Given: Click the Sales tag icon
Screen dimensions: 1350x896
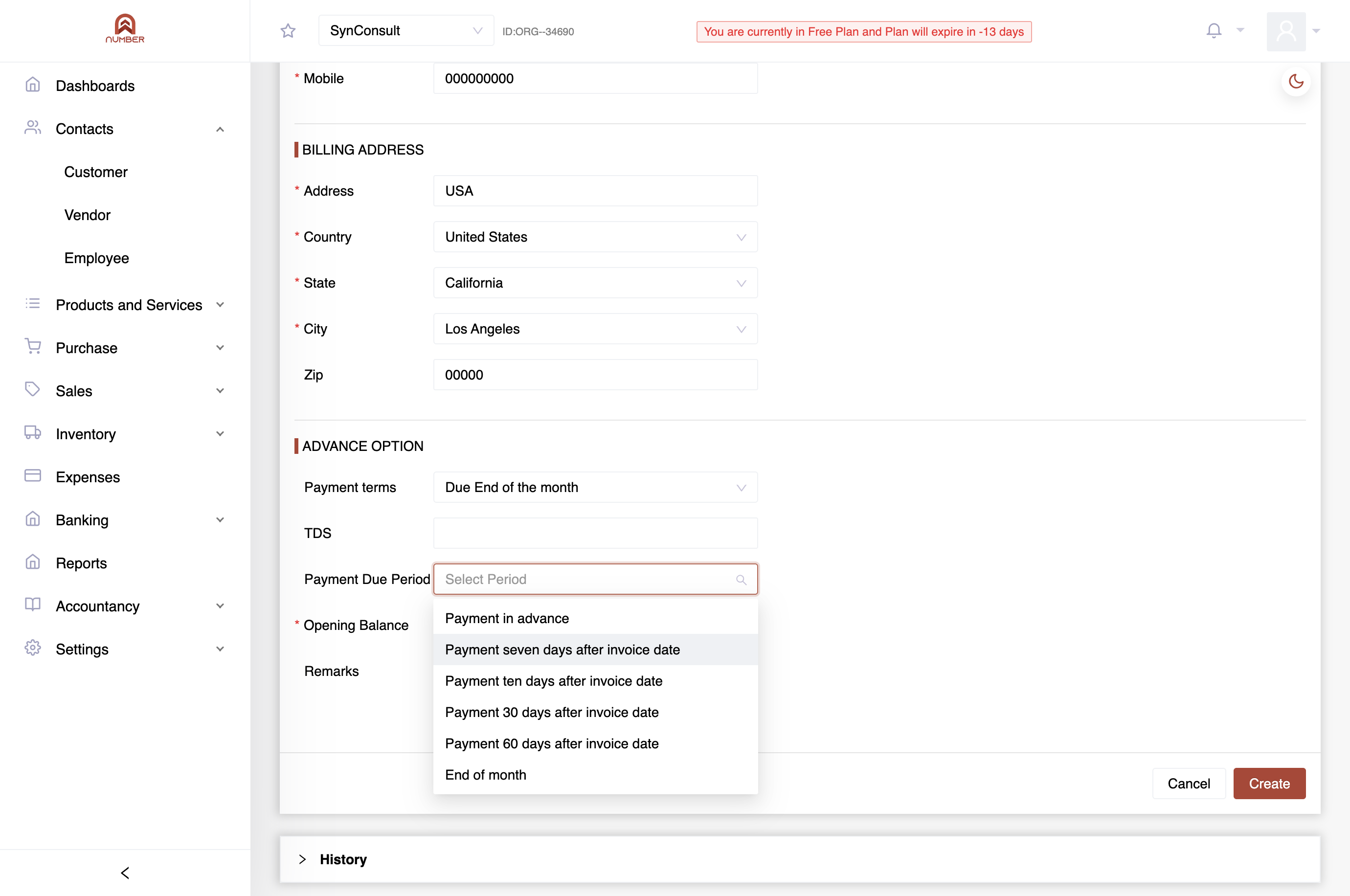Looking at the screenshot, I should coord(33,390).
